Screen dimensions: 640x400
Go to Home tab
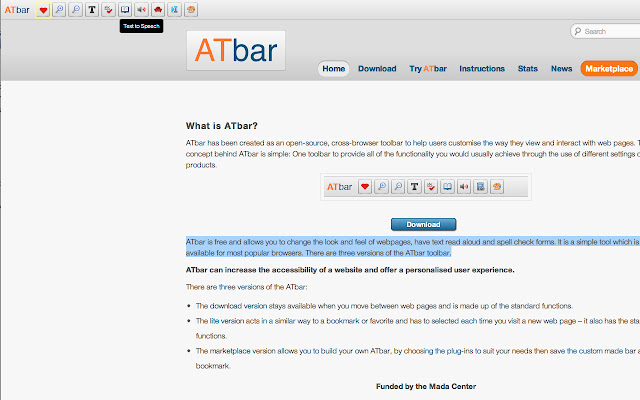[333, 69]
